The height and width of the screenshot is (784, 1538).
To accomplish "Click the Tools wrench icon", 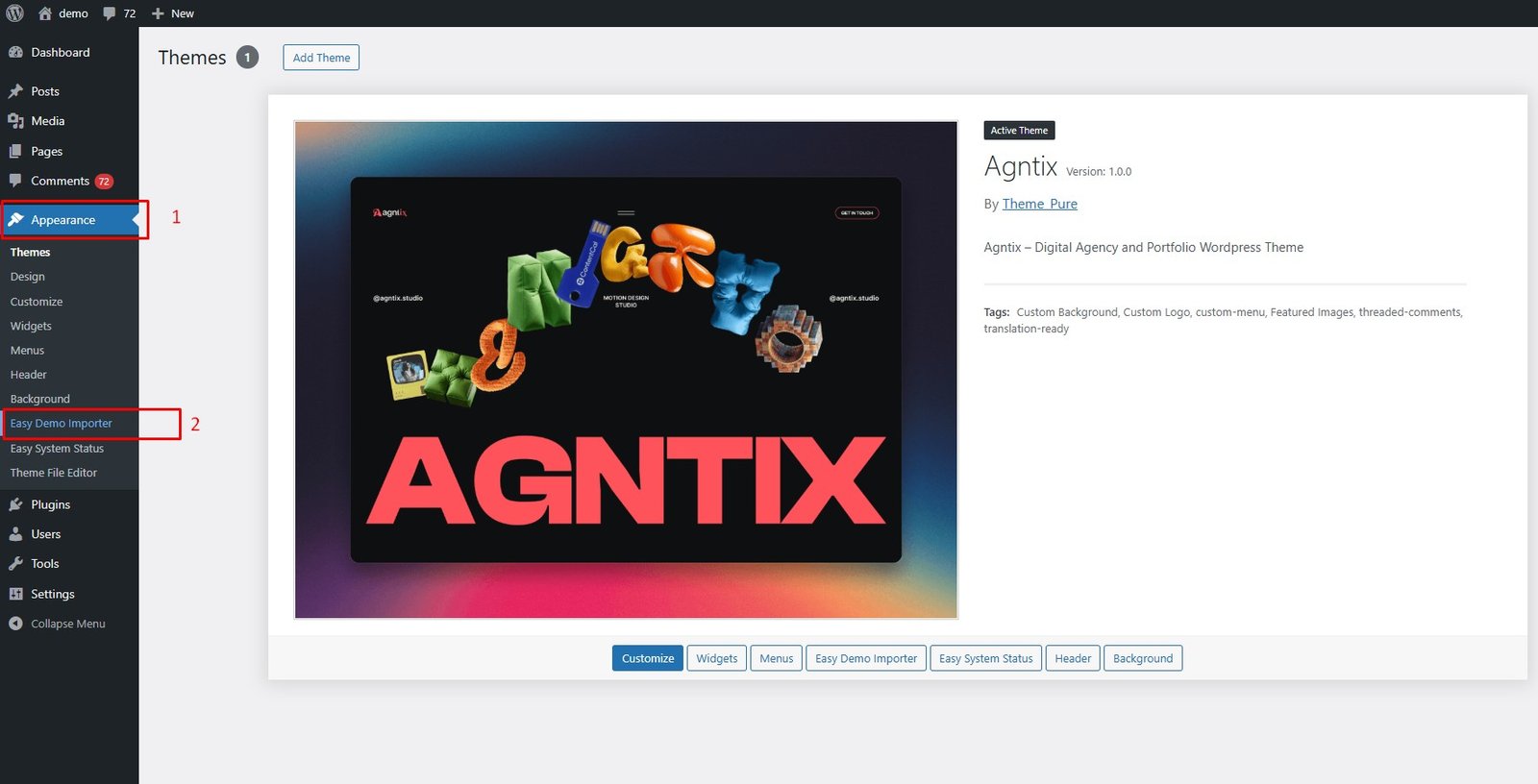I will coord(15,564).
